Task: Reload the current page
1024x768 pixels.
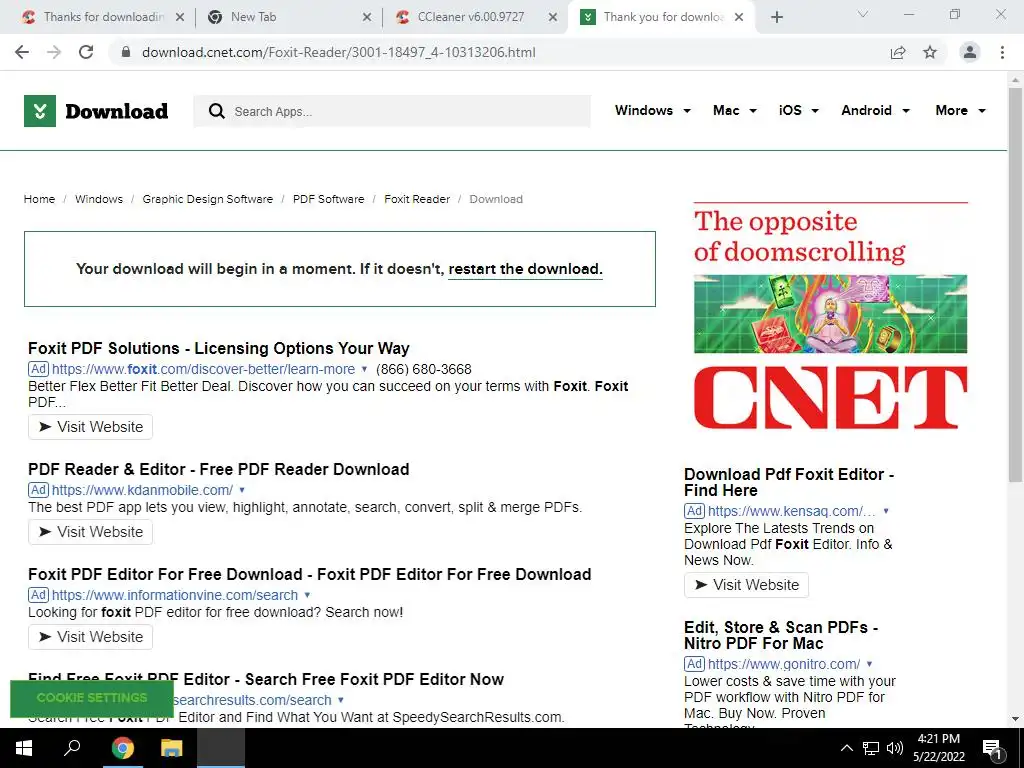Action: (86, 52)
